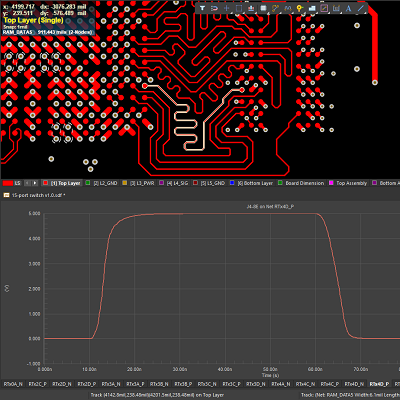Select the RTx3A_P waveform tab
Image resolution: width=400 pixels, height=400 pixels.
tap(135, 384)
